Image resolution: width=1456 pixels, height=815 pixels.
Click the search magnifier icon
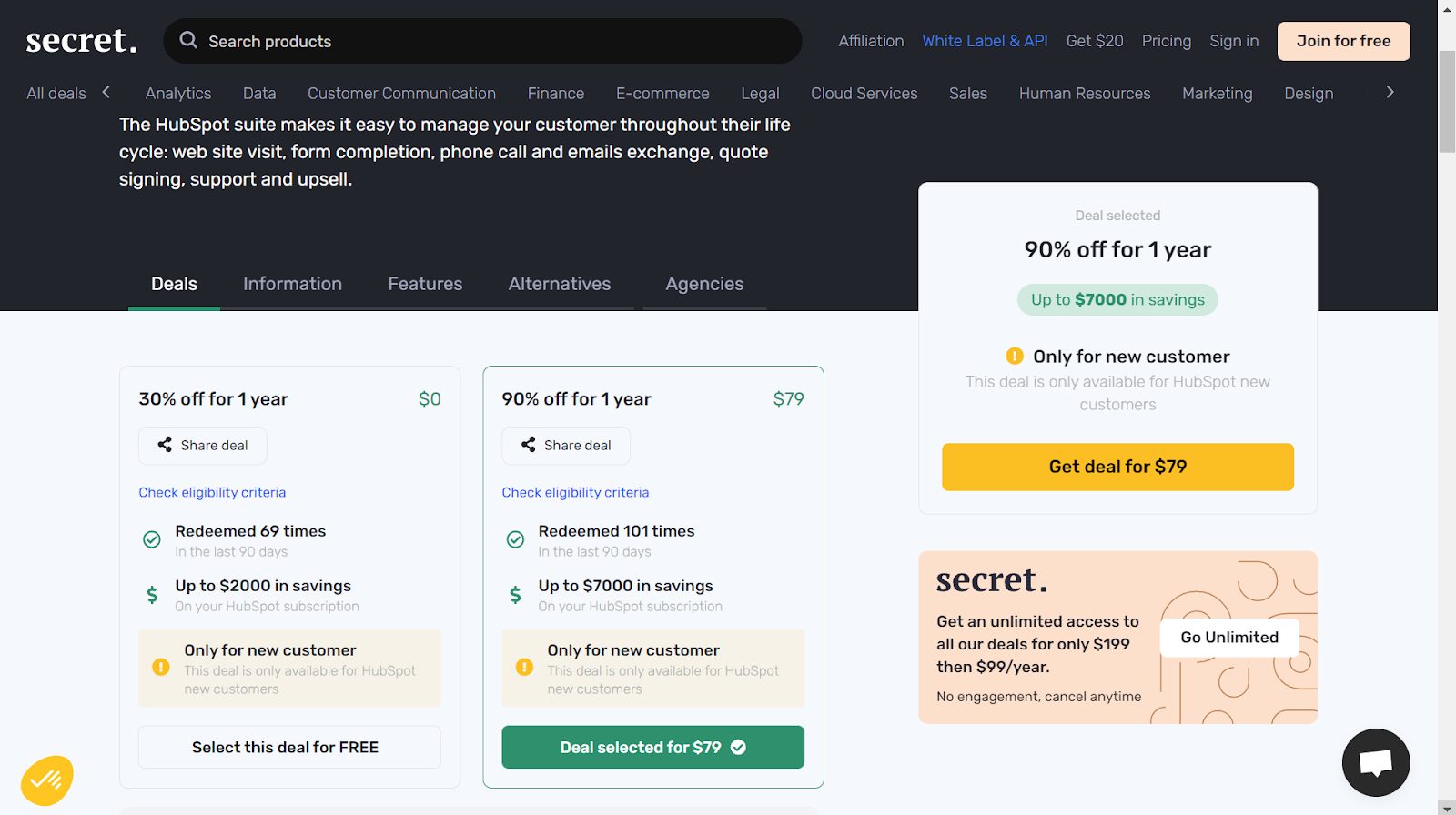pyautogui.click(x=188, y=40)
